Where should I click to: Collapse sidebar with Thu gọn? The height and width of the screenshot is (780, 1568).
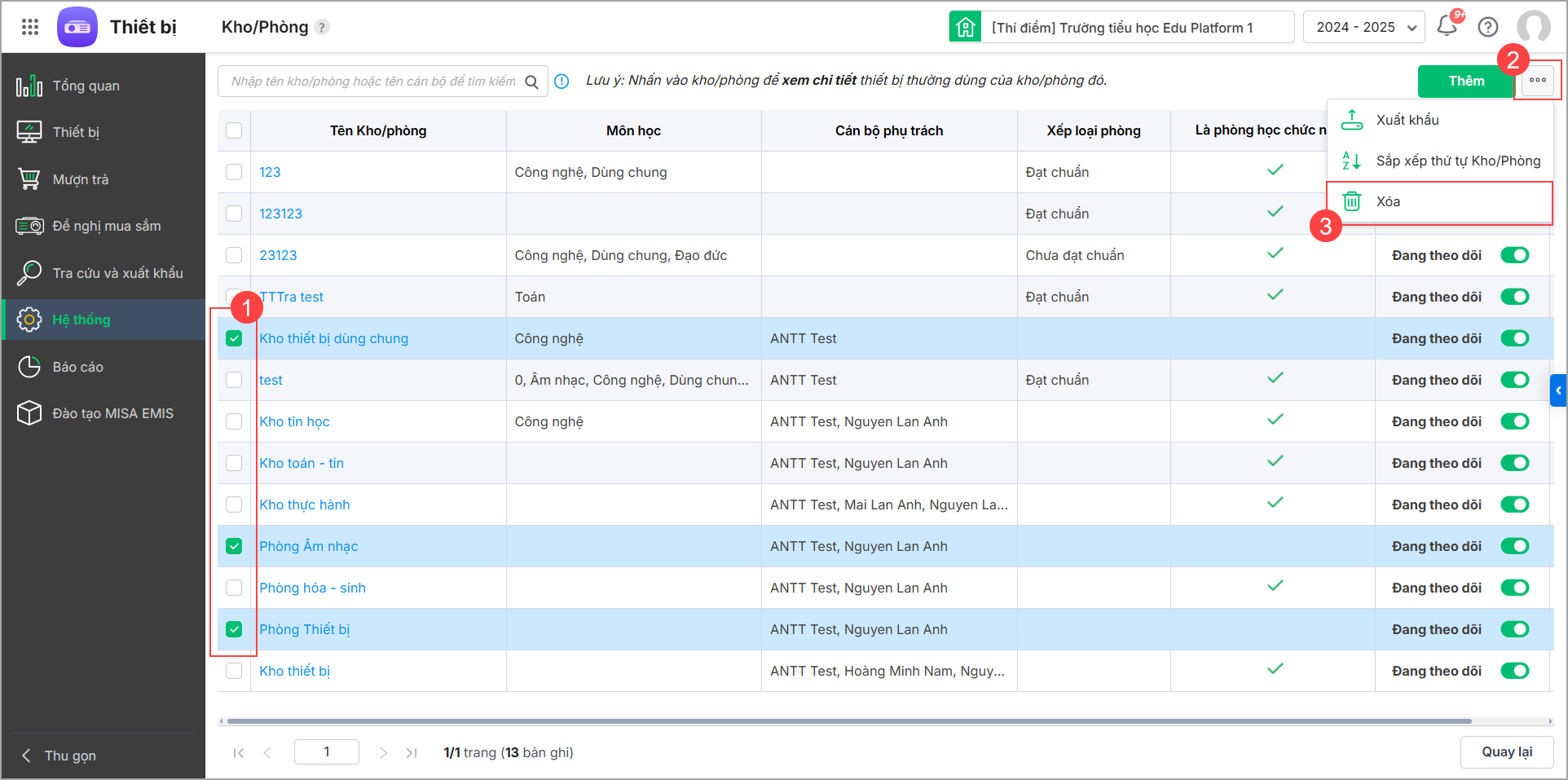click(x=59, y=756)
